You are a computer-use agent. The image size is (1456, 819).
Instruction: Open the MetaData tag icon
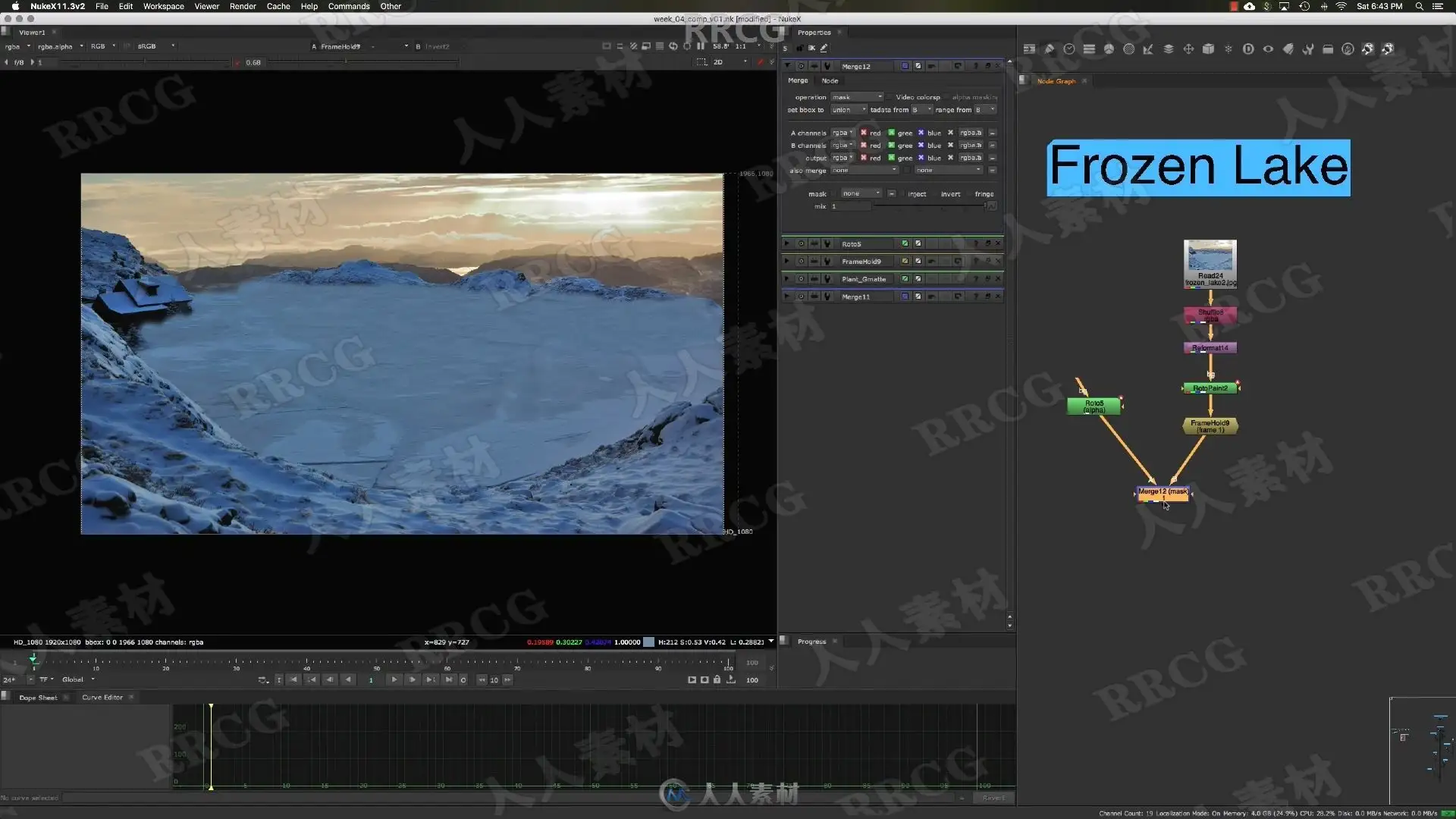[x=1288, y=49]
